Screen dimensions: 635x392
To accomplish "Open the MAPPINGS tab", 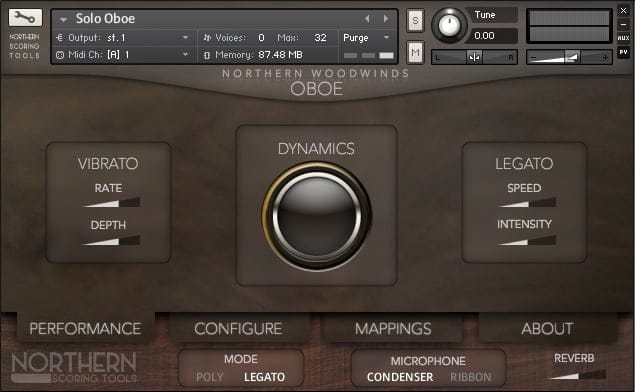I will pos(393,328).
